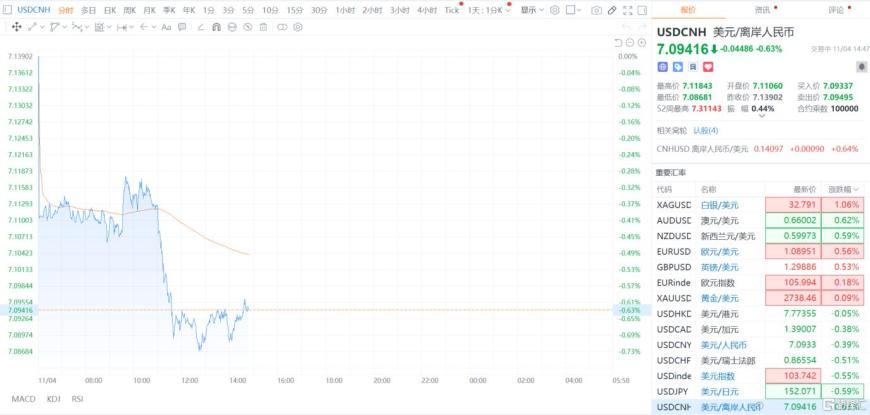Viewport: 870px width, 415px height.
Task: Open the 认股(4) warrants link
Action: tap(706, 130)
